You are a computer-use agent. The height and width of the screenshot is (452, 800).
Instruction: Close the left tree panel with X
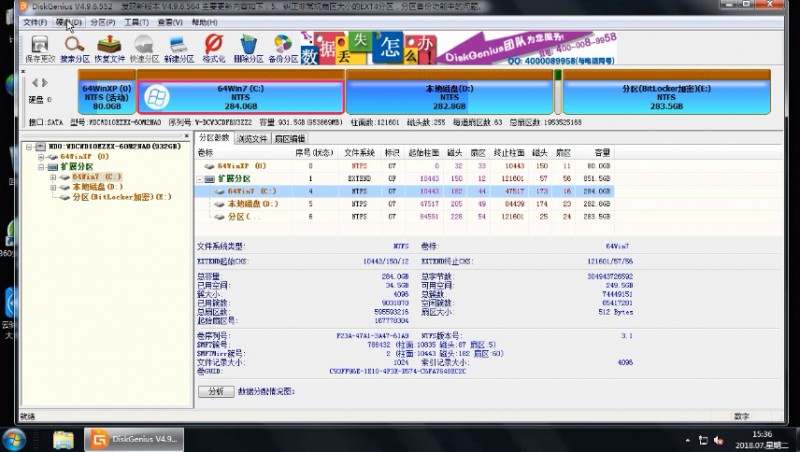tap(187, 136)
